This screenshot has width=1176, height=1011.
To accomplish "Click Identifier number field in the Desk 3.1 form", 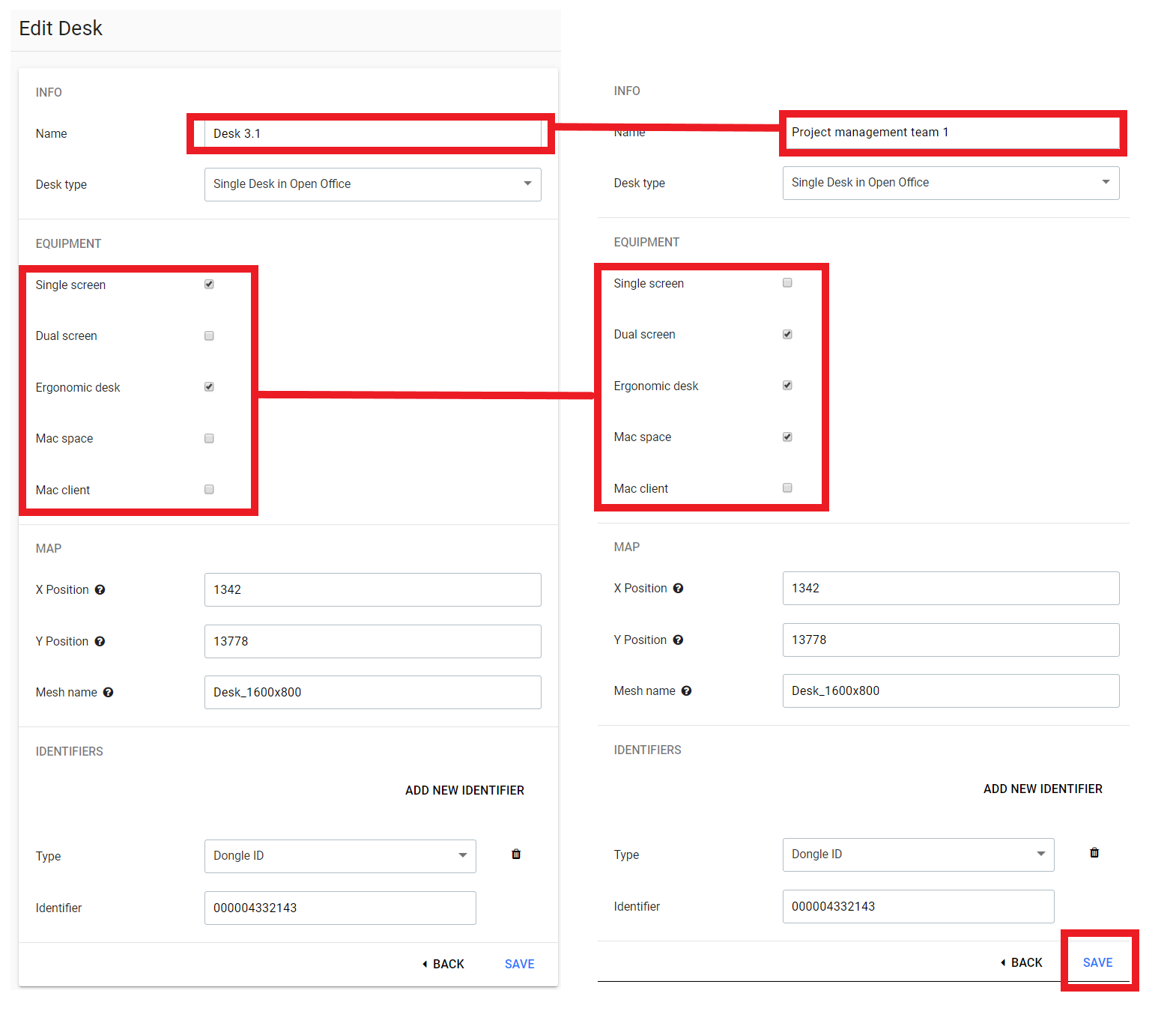I will (x=340, y=908).
